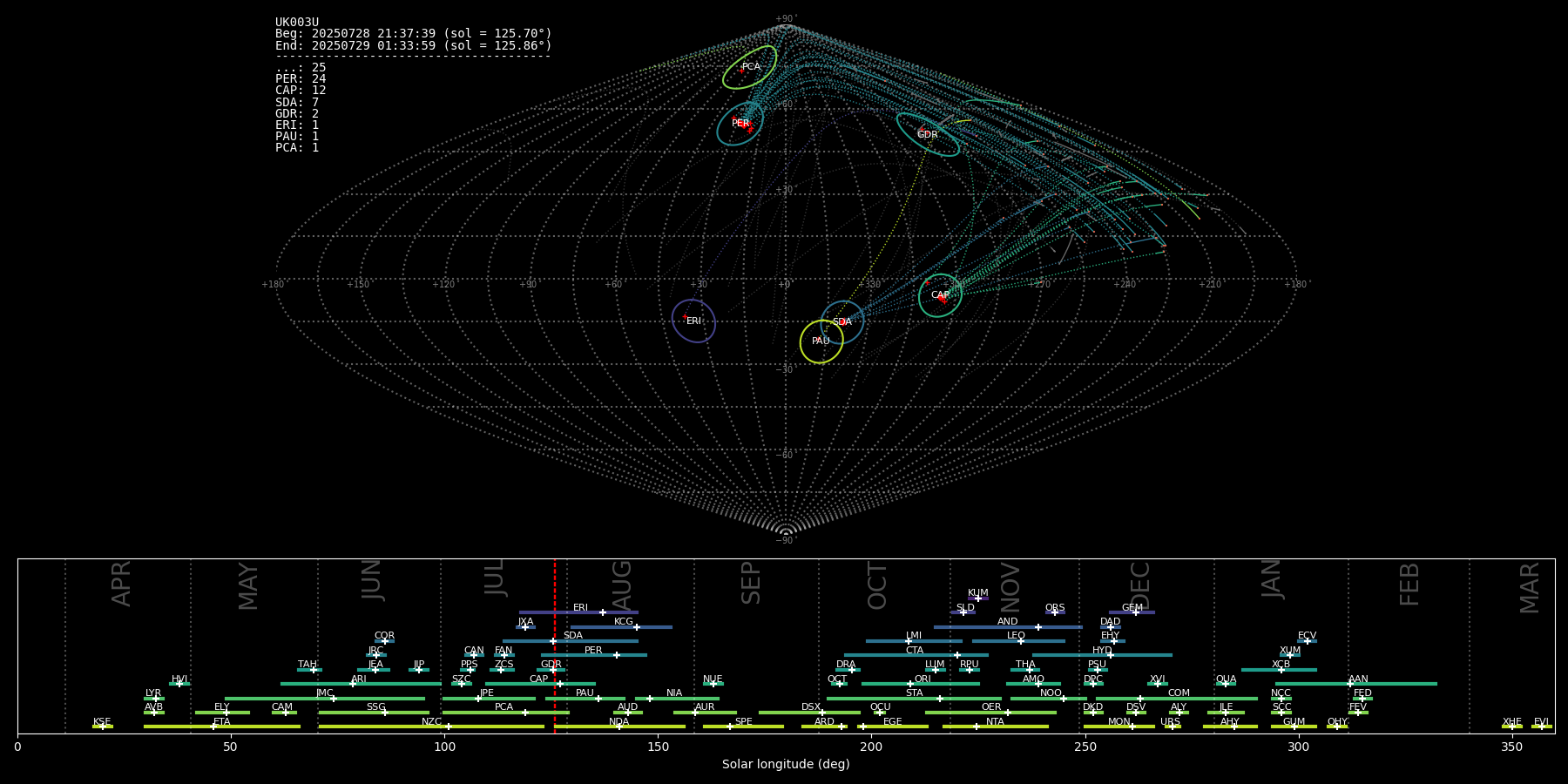The height and width of the screenshot is (784, 1568).
Task: Select the AND shower bar label
Action: [1008, 622]
